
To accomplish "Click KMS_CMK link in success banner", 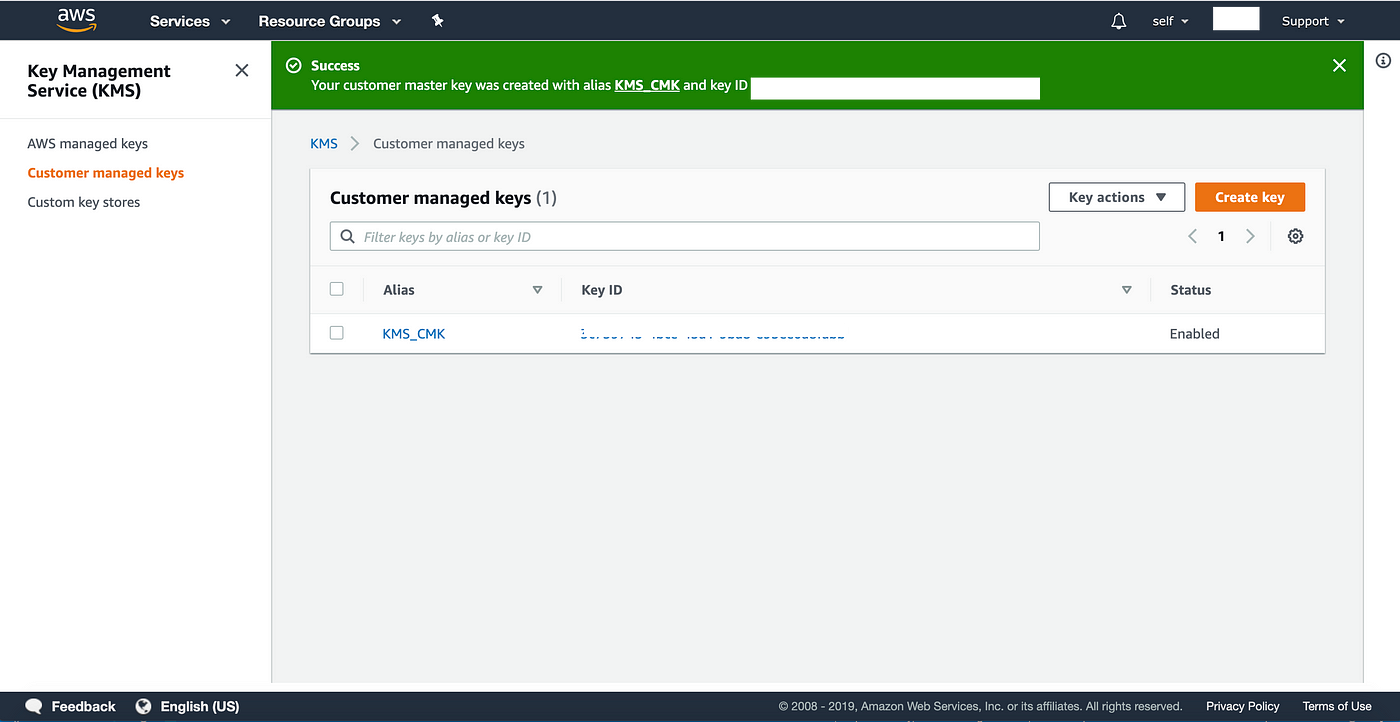I will pyautogui.click(x=647, y=85).
